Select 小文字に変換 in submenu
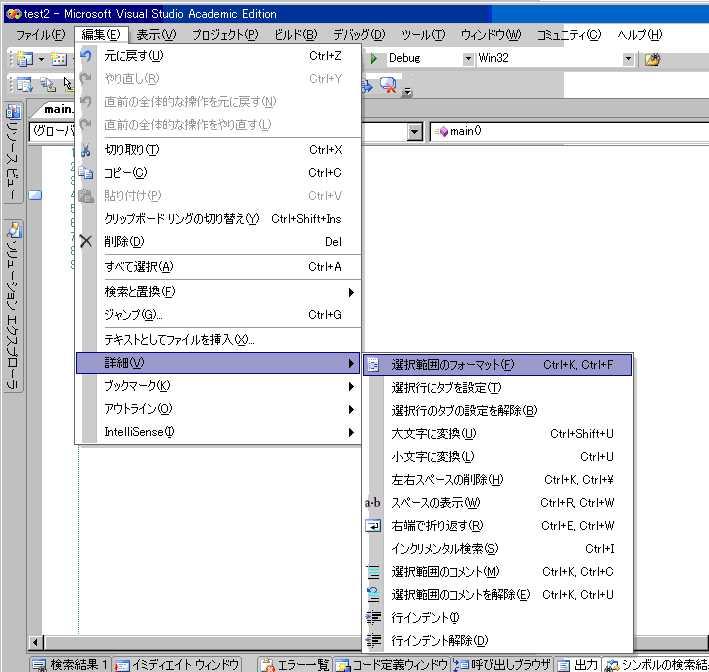The height and width of the screenshot is (672, 709). (497, 457)
